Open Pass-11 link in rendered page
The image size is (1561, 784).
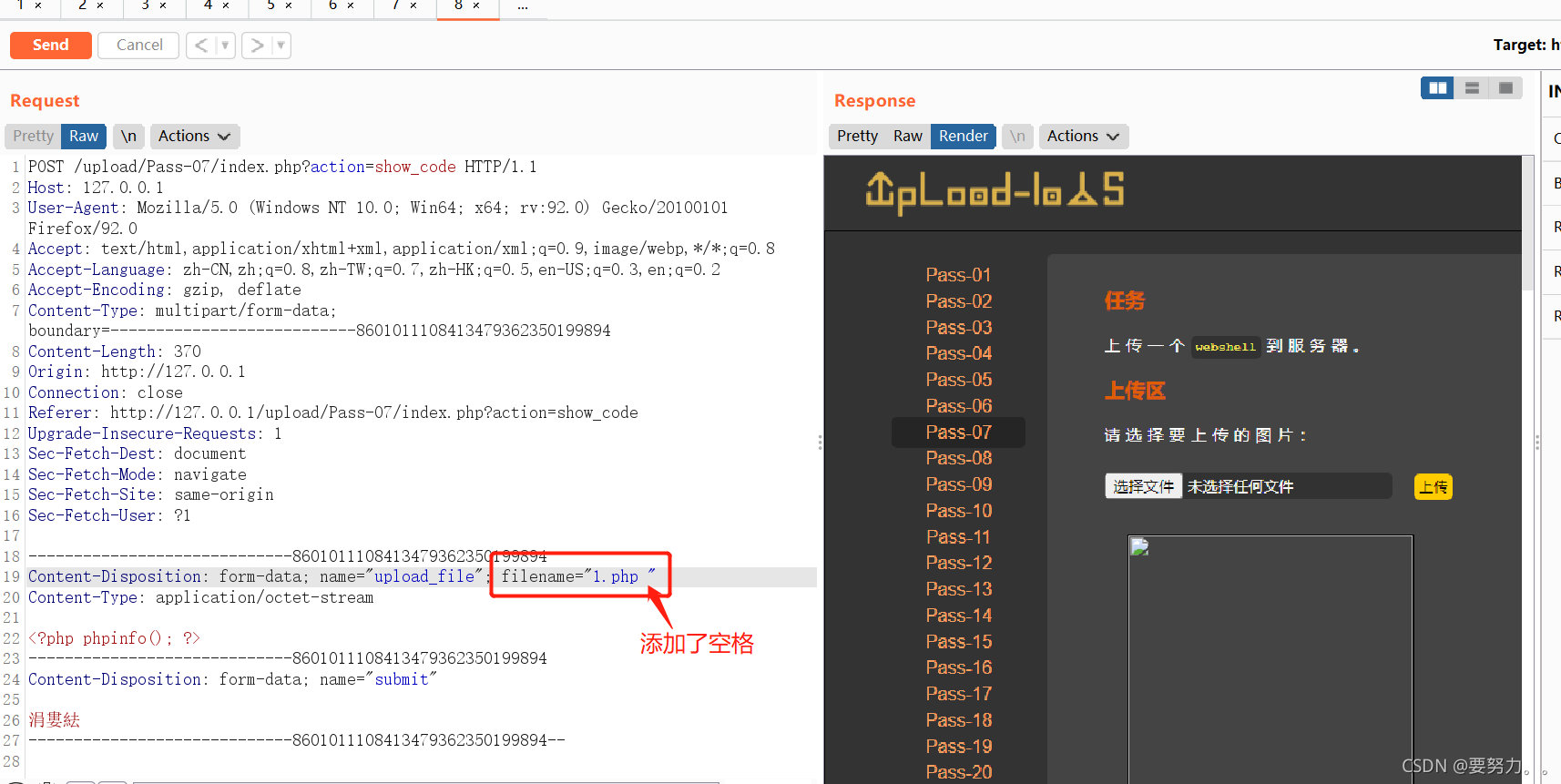point(958,537)
